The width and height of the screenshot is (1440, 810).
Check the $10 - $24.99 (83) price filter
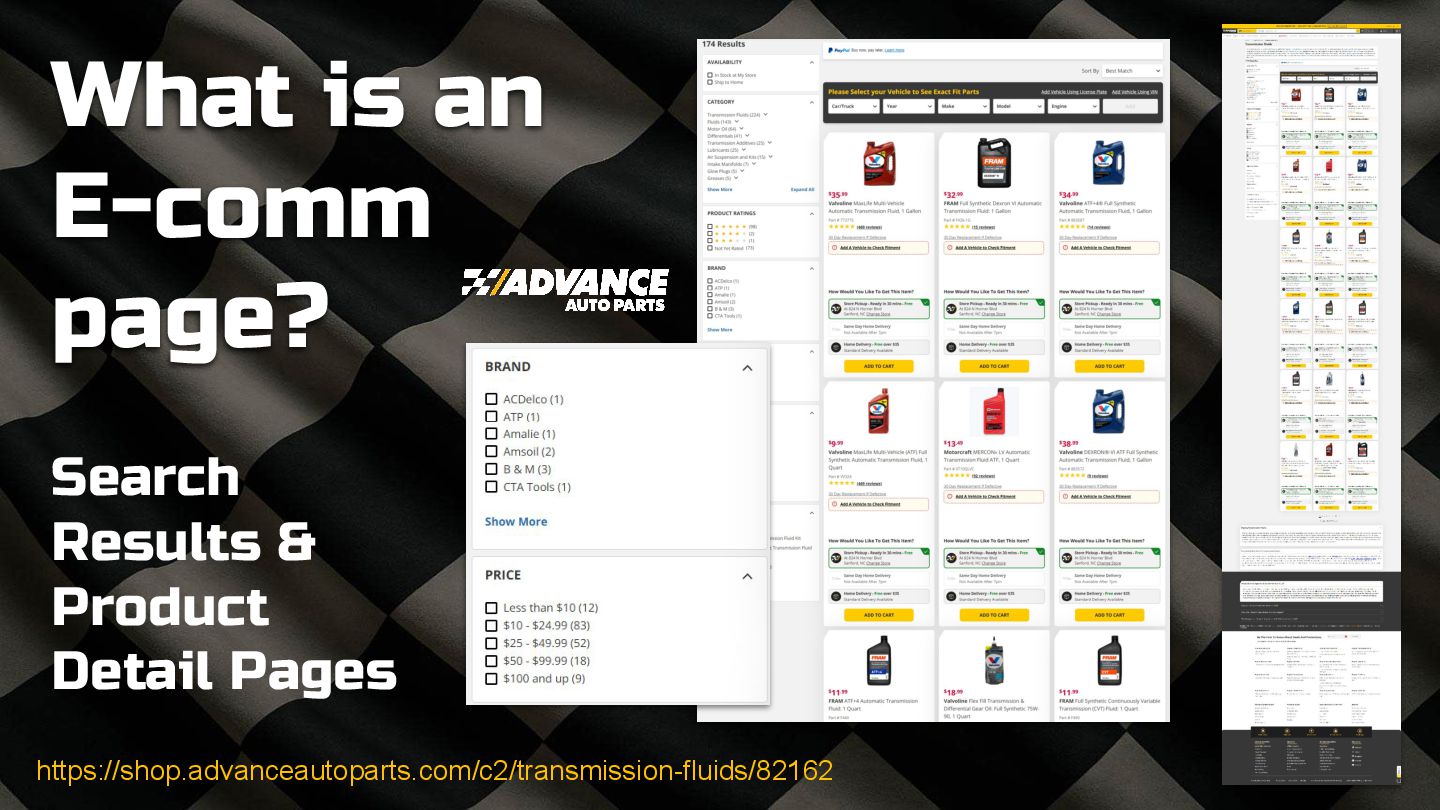pyautogui.click(x=491, y=625)
